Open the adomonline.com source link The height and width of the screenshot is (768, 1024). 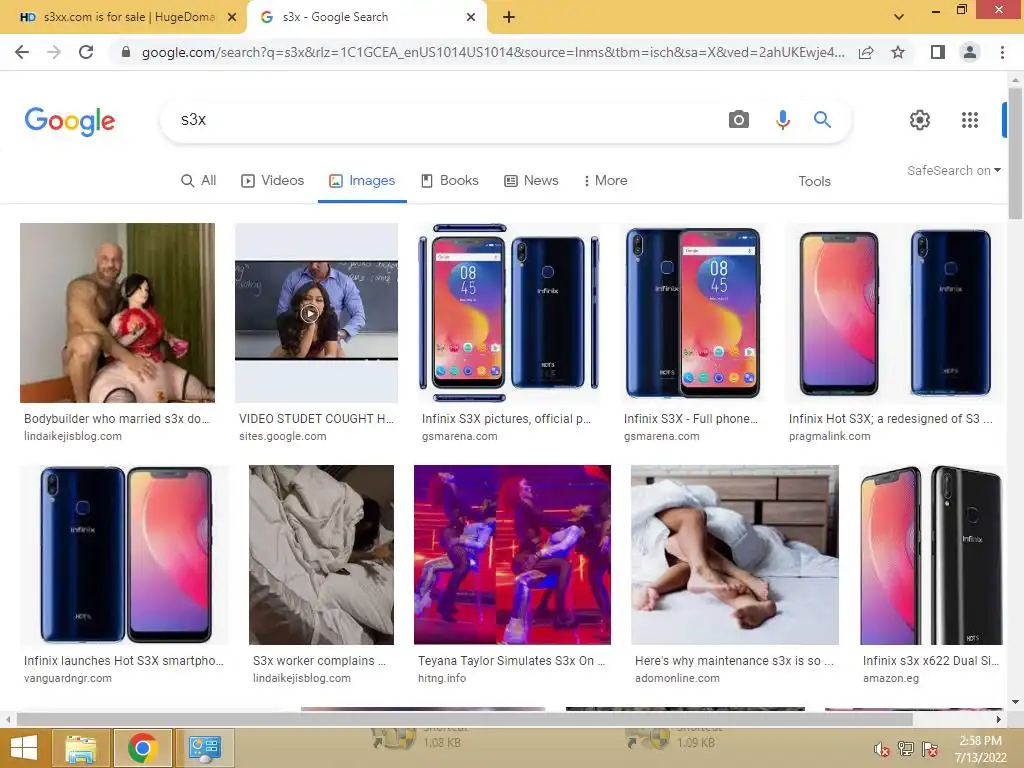click(677, 679)
